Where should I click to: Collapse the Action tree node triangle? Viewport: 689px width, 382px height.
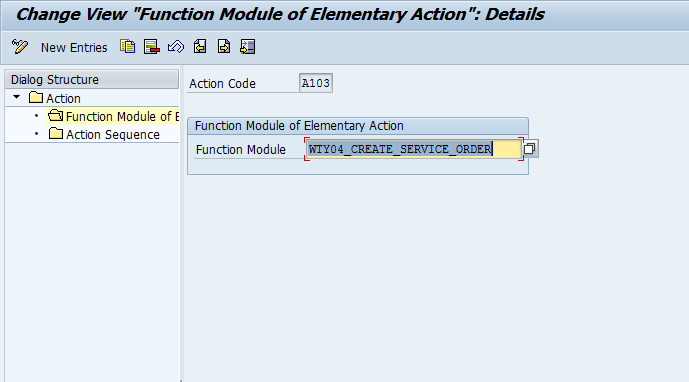coord(17,97)
